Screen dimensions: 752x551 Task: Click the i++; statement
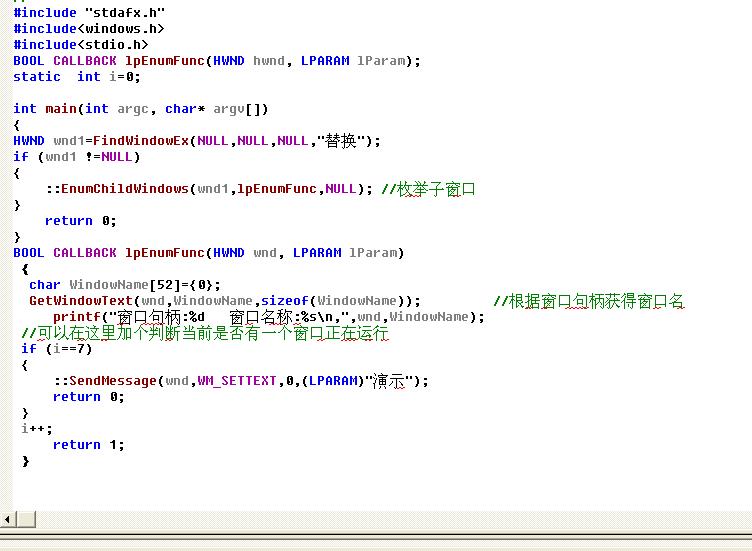pos(37,428)
